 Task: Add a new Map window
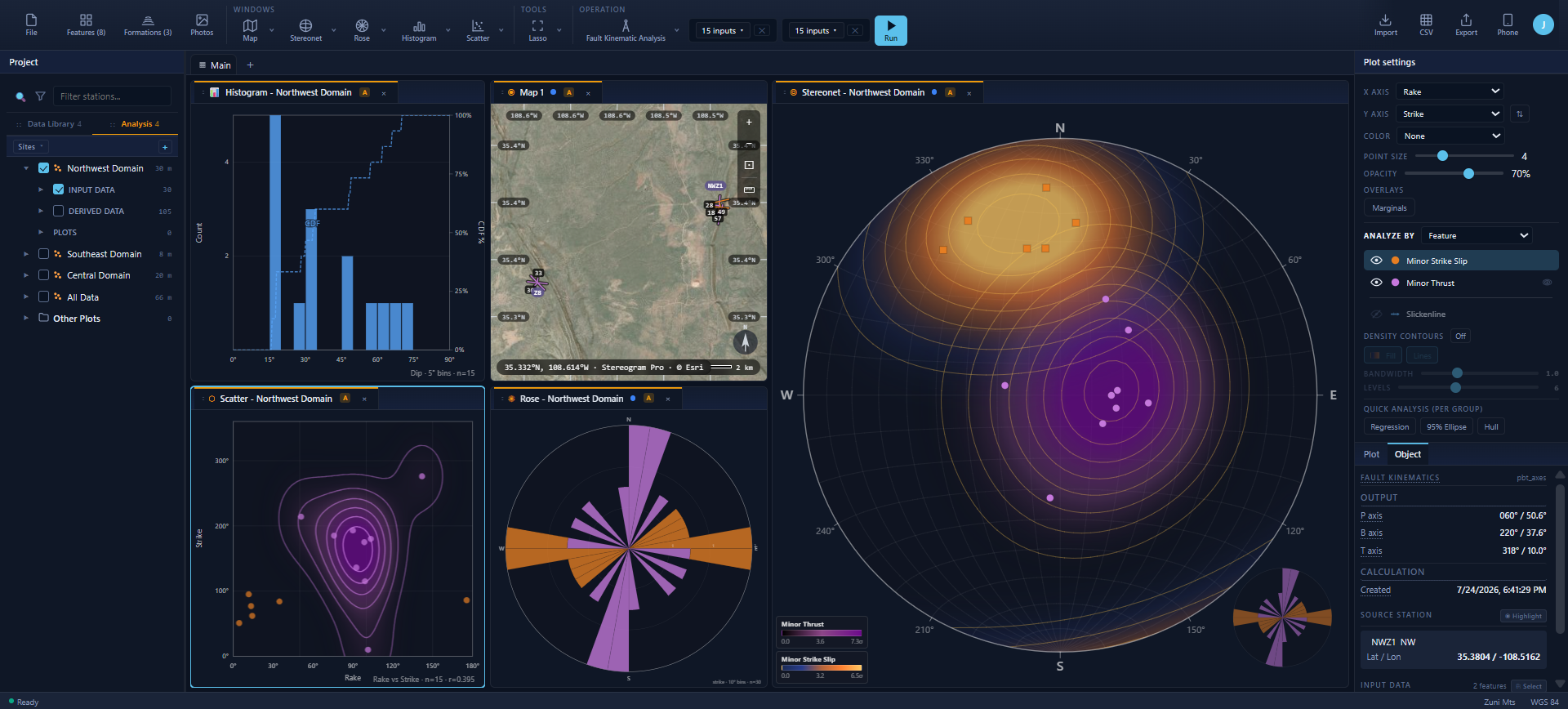250,30
